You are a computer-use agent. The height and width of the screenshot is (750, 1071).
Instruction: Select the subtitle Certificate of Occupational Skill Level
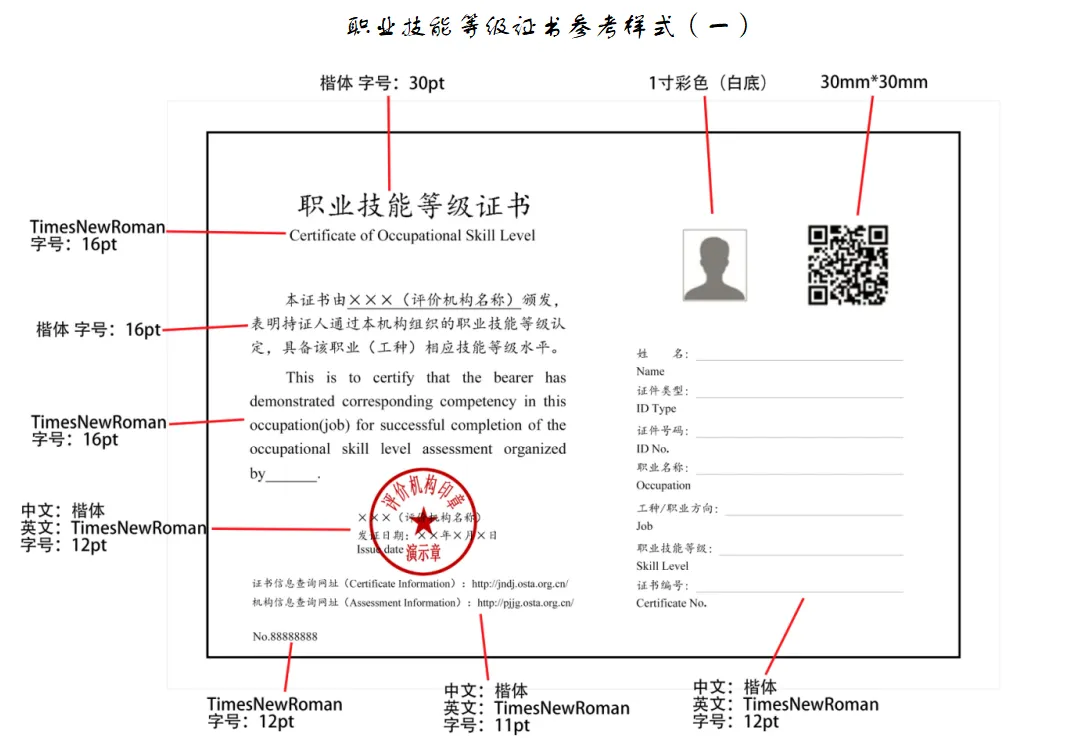412,236
